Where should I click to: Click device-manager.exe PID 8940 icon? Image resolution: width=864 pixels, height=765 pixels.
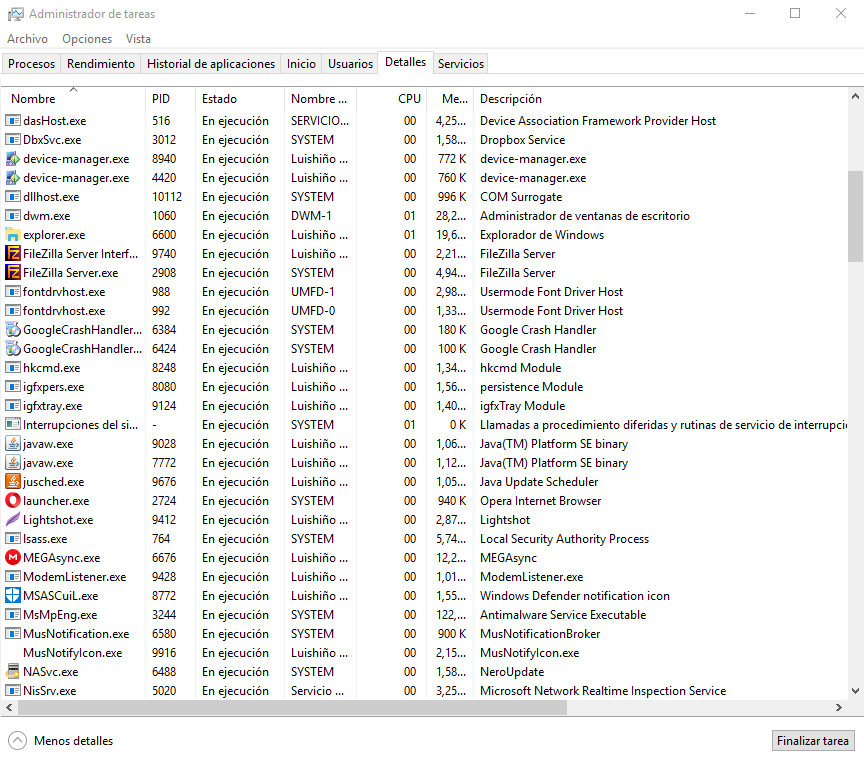pos(13,159)
